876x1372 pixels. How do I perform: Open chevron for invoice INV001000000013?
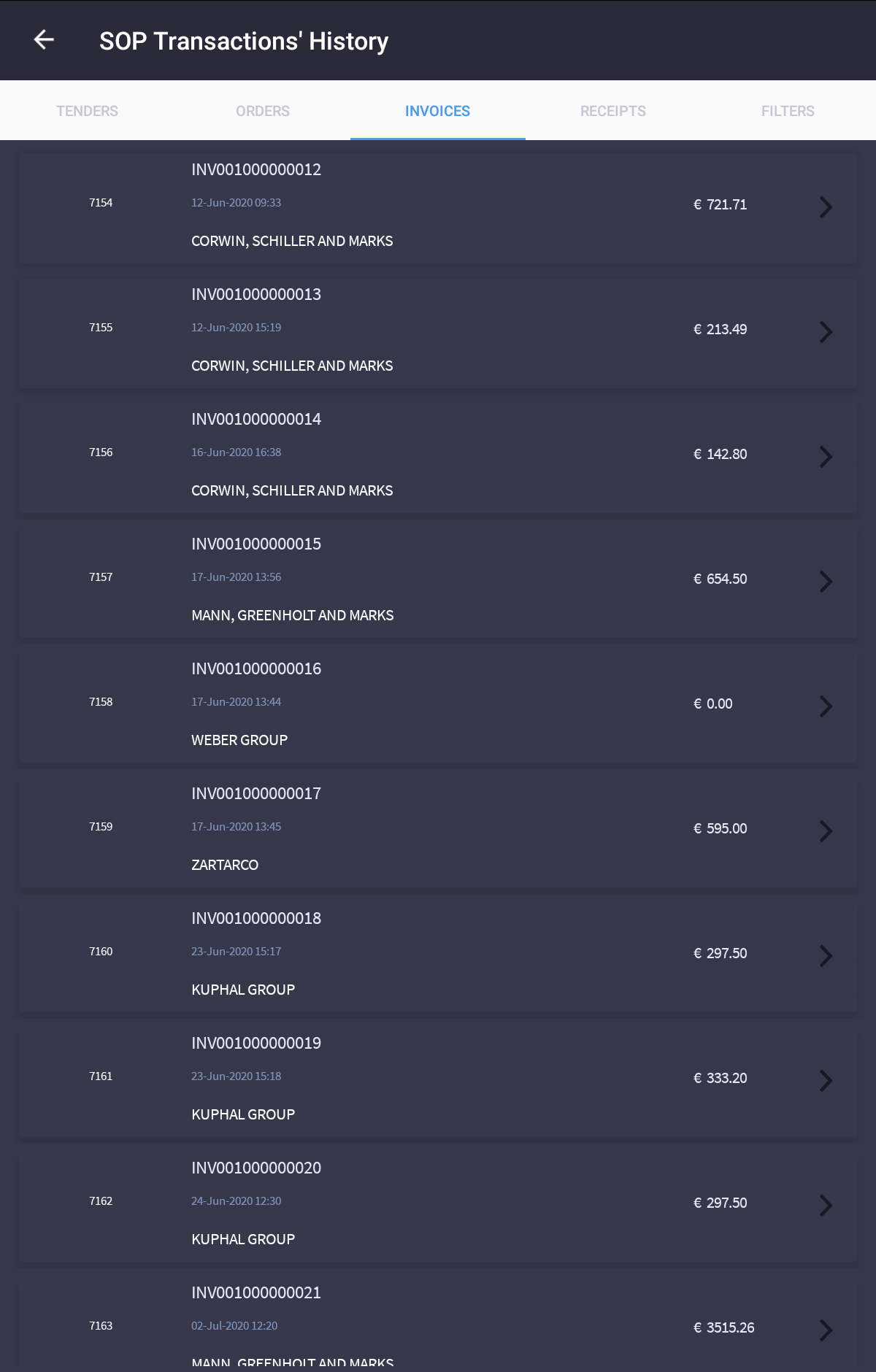click(826, 331)
